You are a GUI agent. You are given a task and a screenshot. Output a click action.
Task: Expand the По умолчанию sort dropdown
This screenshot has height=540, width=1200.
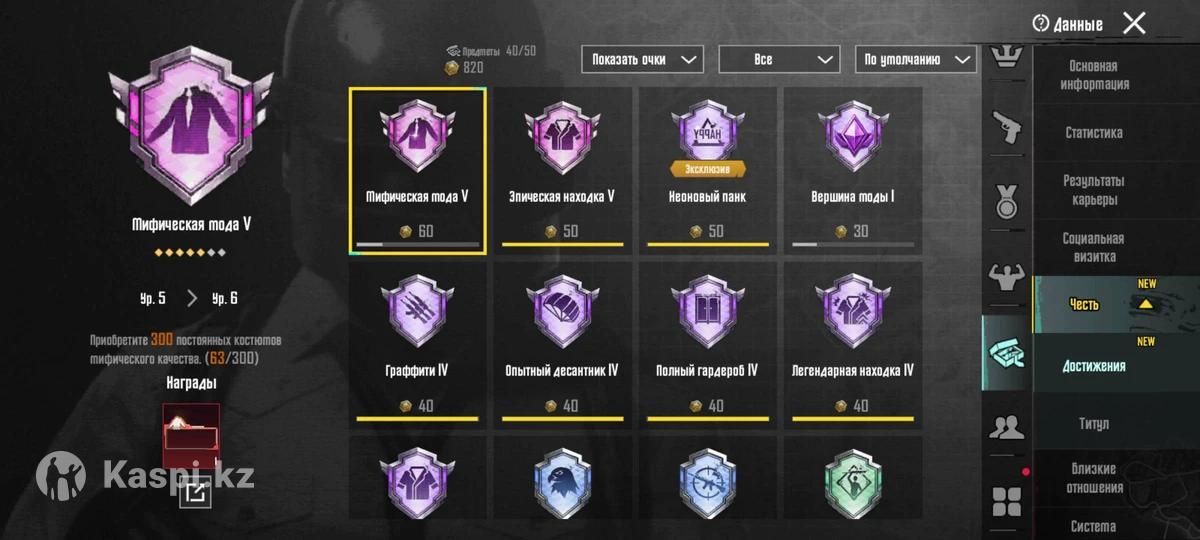click(916, 59)
